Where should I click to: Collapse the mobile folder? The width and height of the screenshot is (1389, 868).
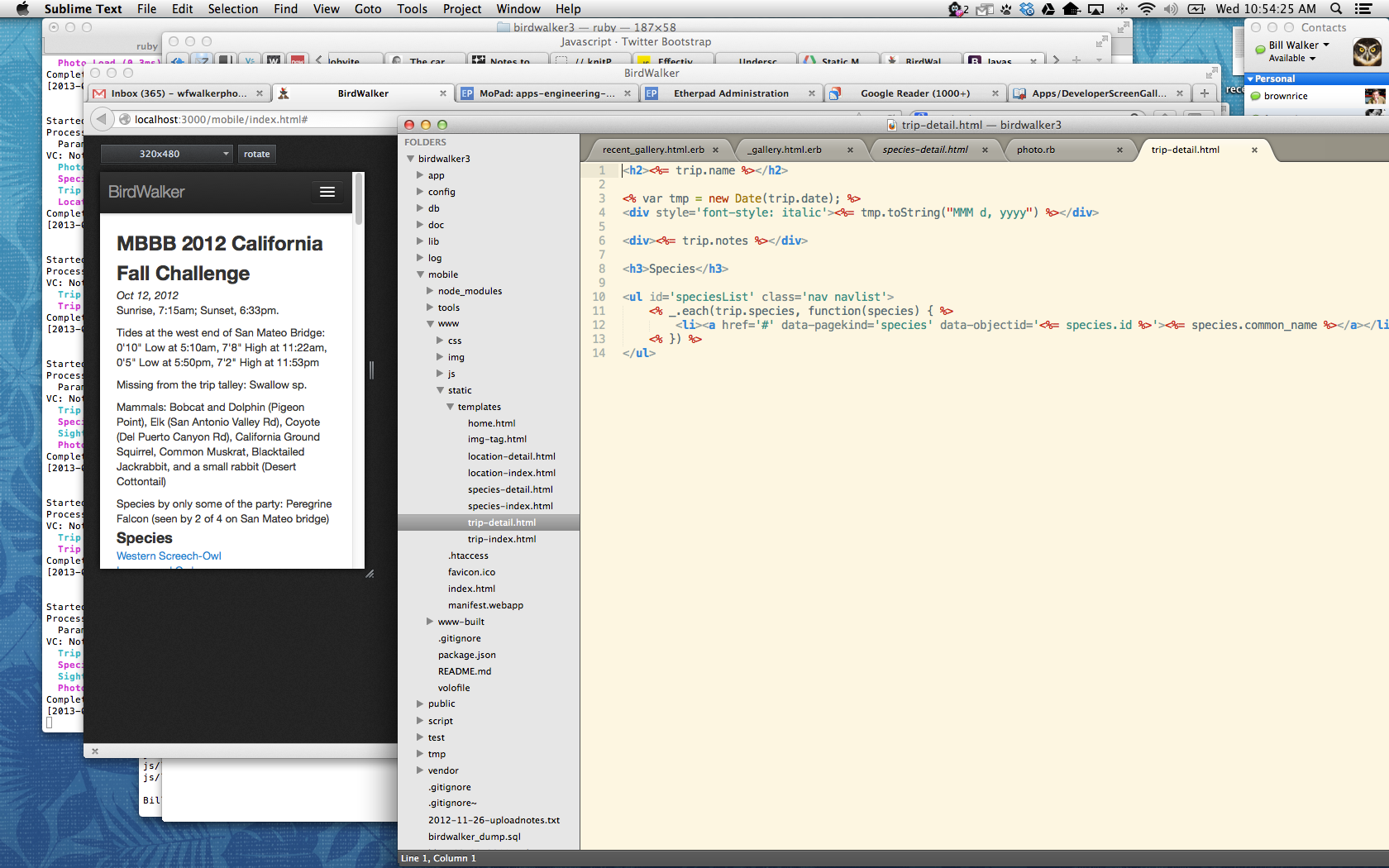(x=420, y=274)
